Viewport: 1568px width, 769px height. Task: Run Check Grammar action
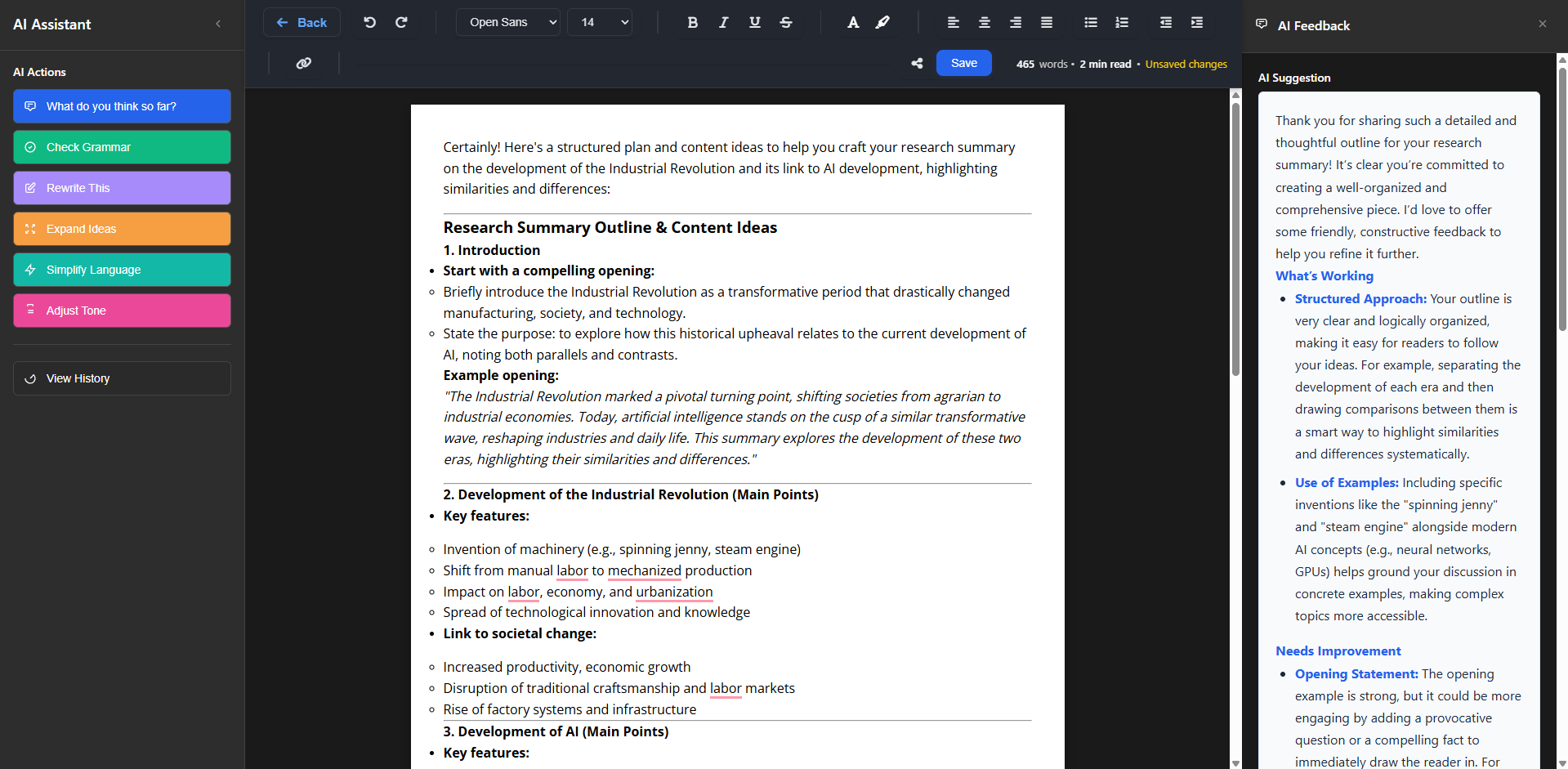(121, 147)
